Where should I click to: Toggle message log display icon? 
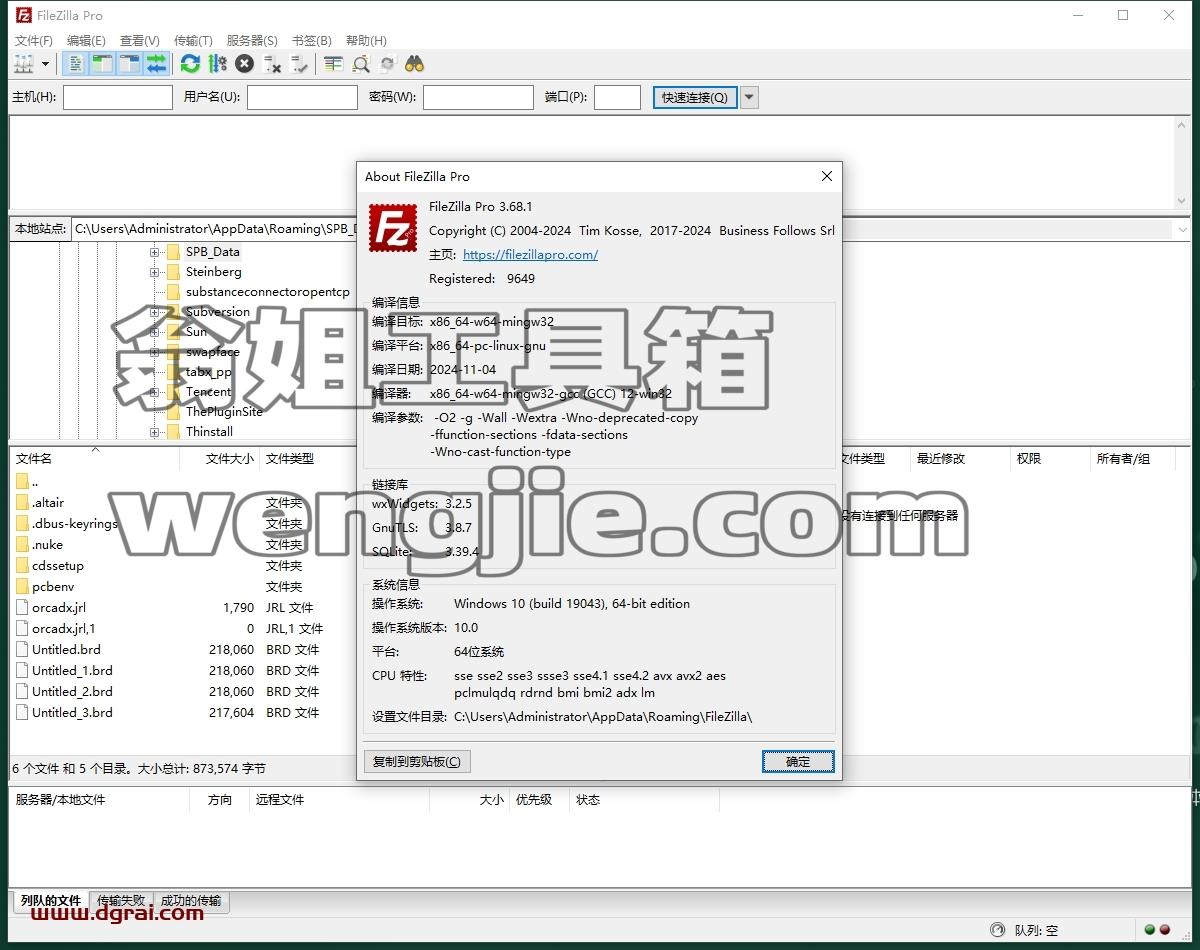pos(75,64)
